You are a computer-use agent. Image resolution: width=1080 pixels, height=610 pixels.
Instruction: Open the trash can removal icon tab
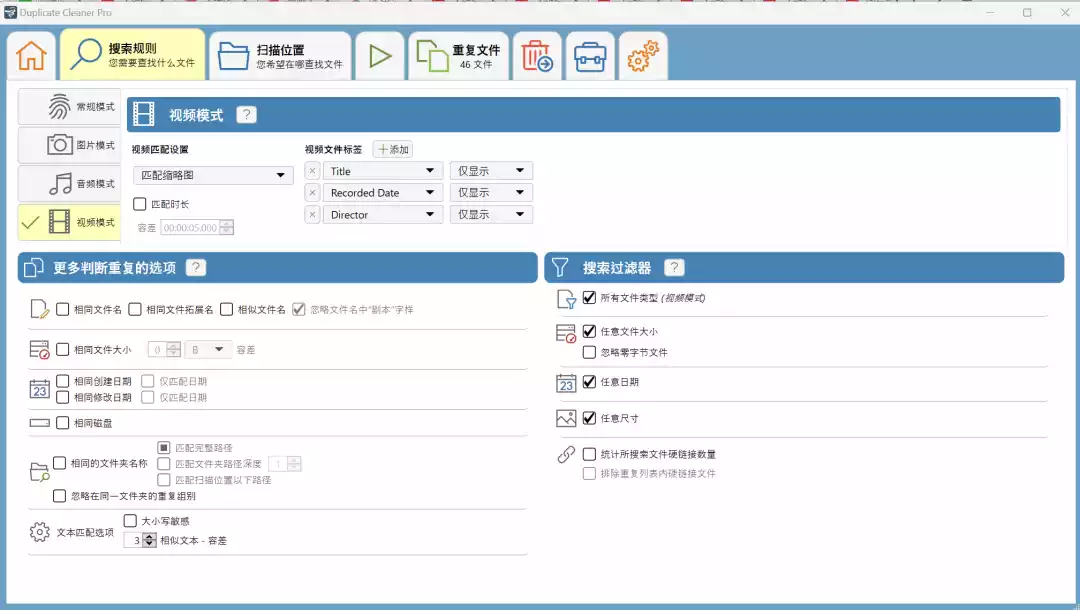pyautogui.click(x=537, y=56)
